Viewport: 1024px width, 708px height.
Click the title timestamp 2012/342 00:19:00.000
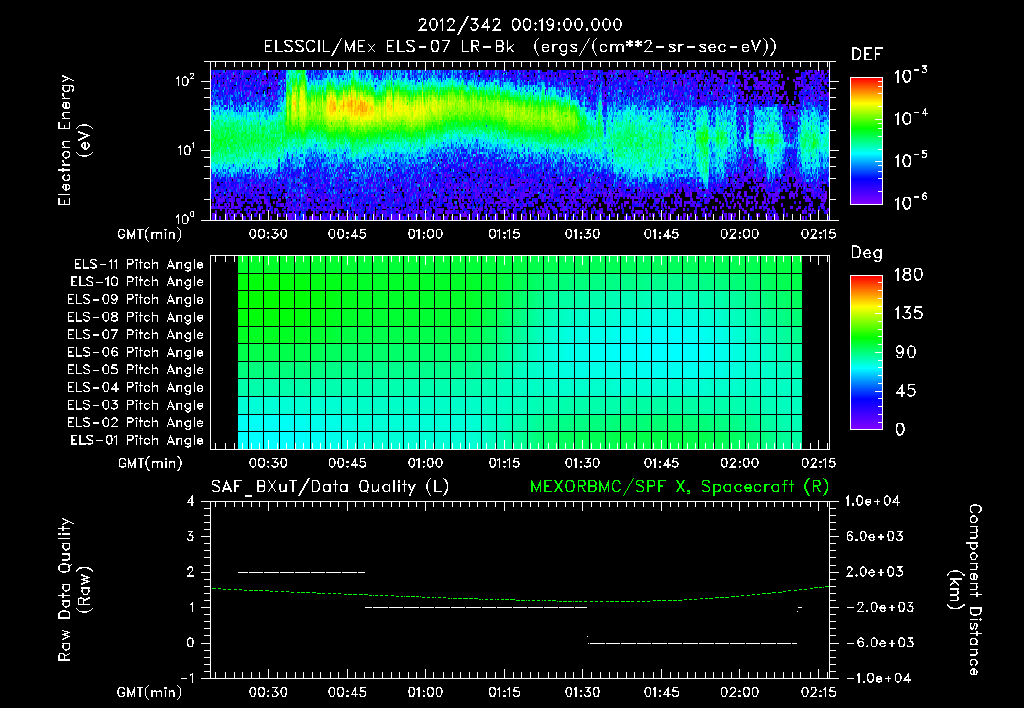point(520,25)
